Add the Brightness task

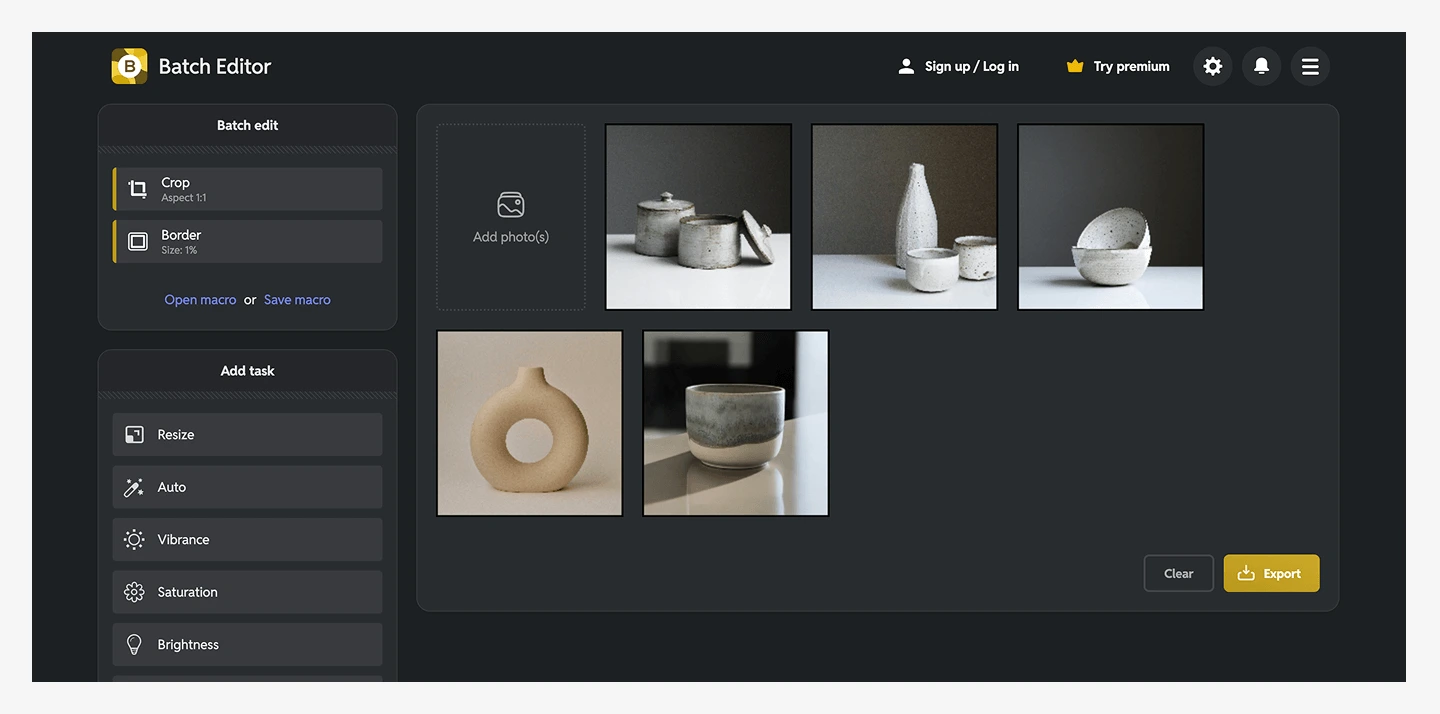point(247,645)
